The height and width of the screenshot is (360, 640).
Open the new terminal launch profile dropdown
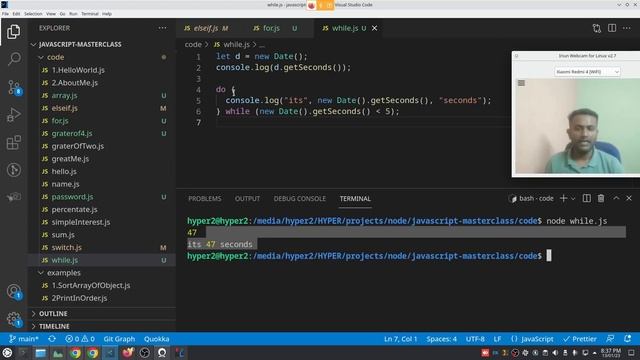[x=573, y=198]
